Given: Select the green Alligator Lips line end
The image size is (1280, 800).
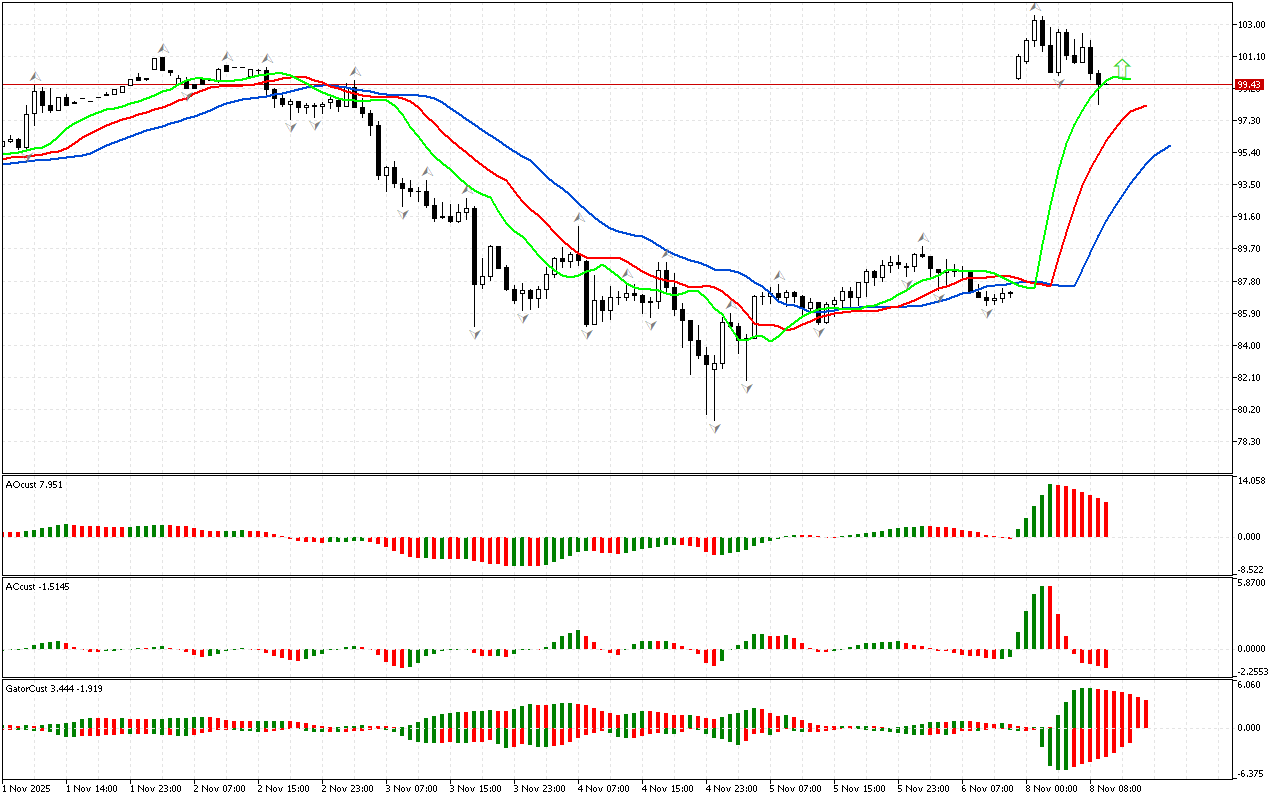Looking at the screenshot, I should pyautogui.click(x=1129, y=78).
